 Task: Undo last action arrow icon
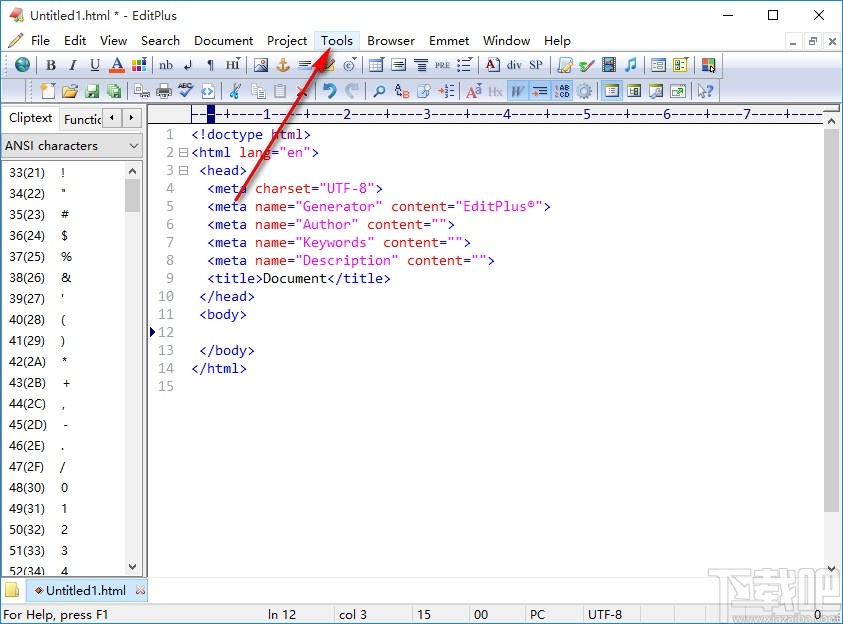click(330, 91)
